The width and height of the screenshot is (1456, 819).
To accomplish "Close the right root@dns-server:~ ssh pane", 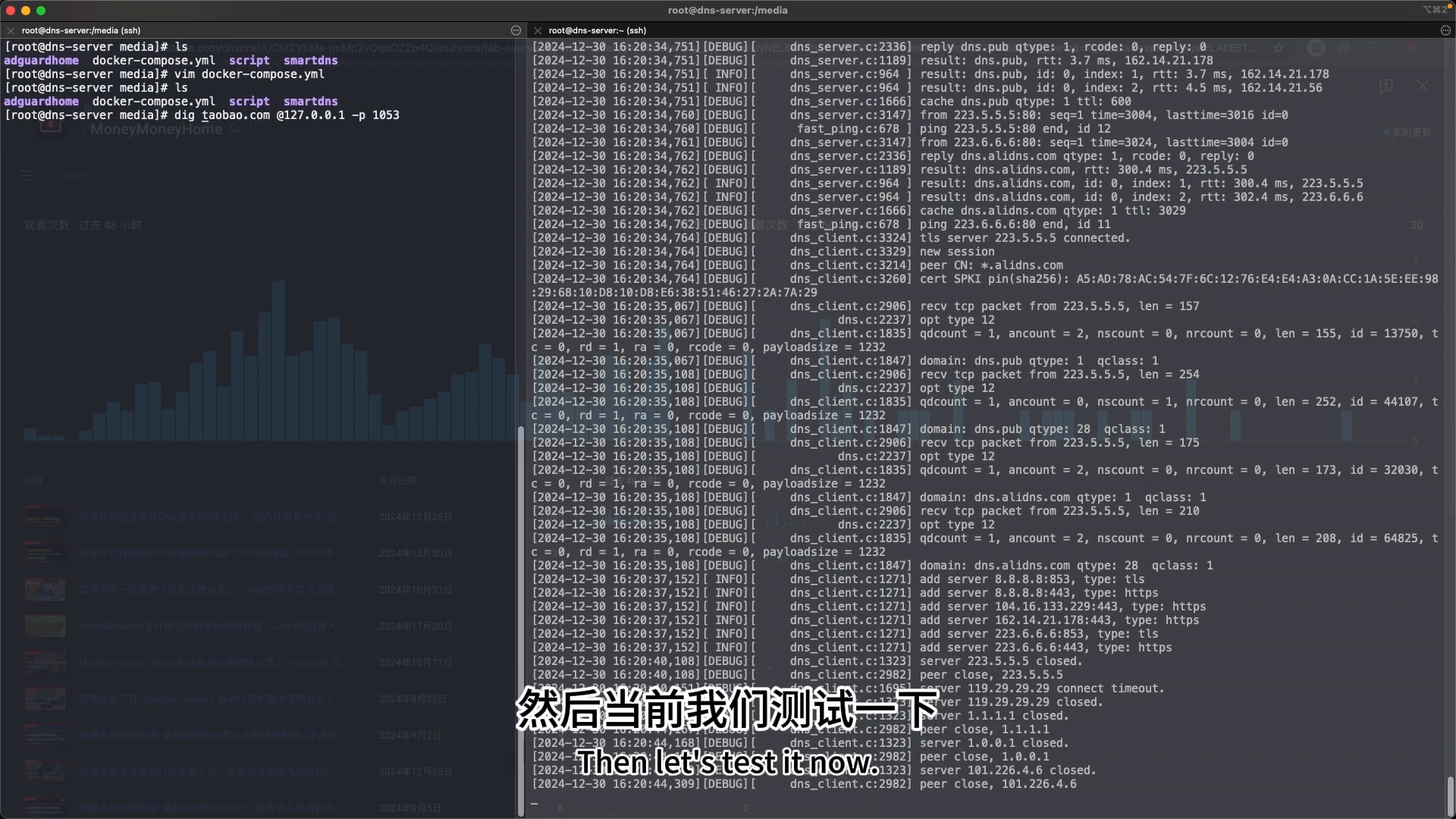I will pos(538,30).
